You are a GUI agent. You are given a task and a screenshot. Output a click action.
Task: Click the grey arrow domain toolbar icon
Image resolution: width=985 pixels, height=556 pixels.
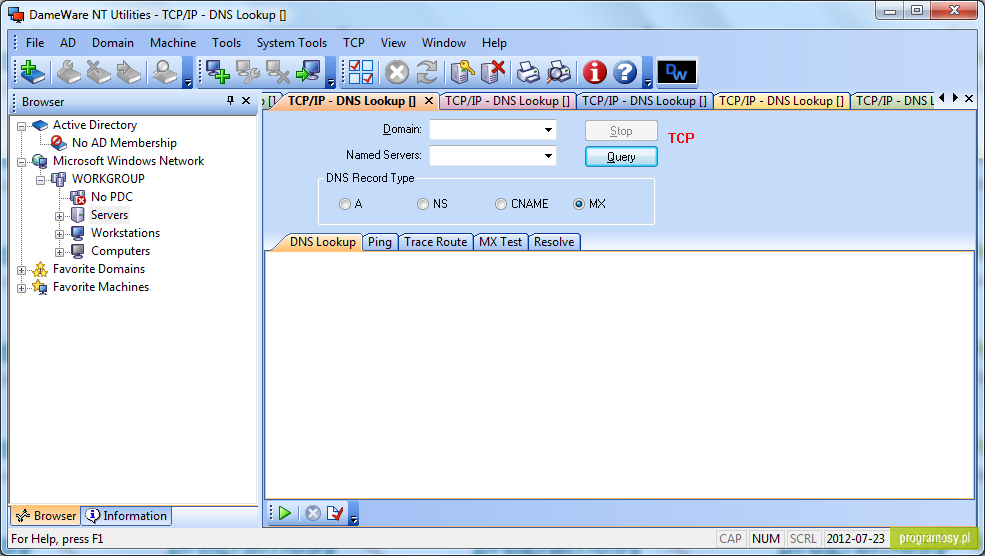129,72
